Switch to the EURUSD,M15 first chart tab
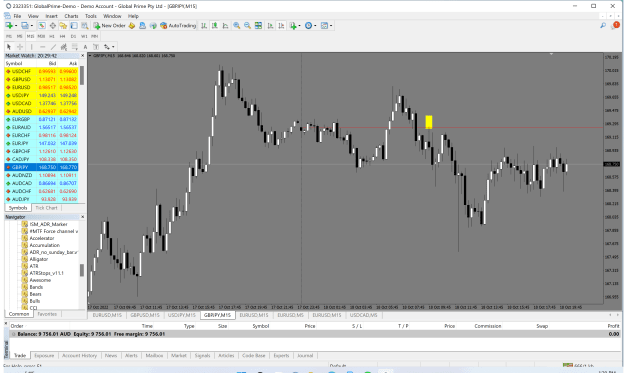625x373 pixels. [107, 315]
